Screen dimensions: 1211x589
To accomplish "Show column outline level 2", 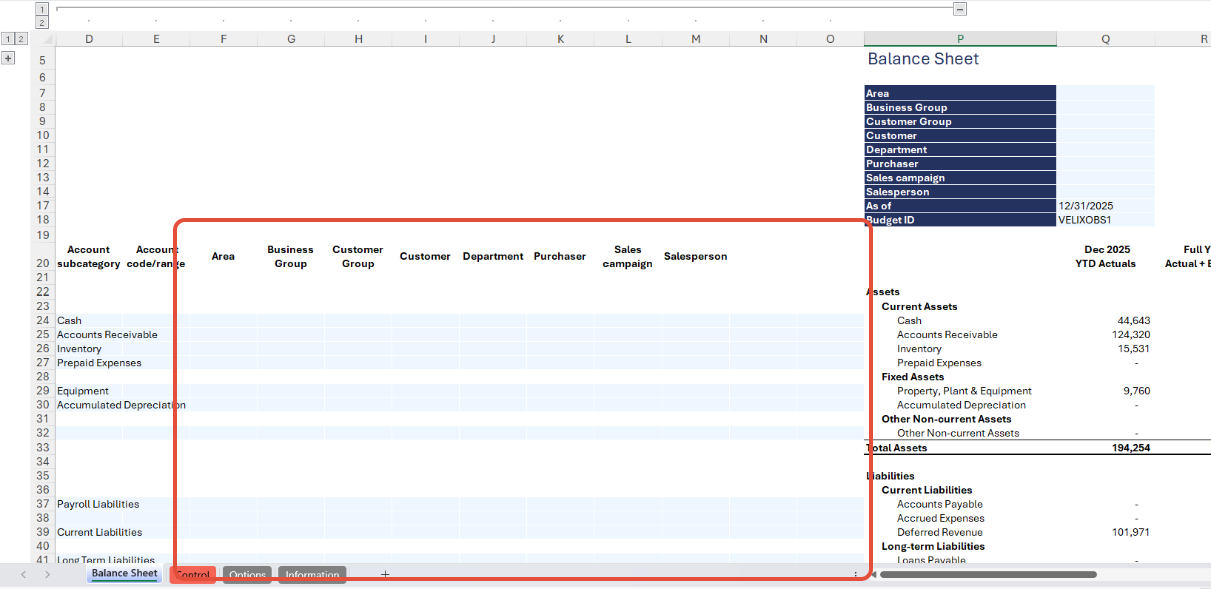I will tap(41, 21).
